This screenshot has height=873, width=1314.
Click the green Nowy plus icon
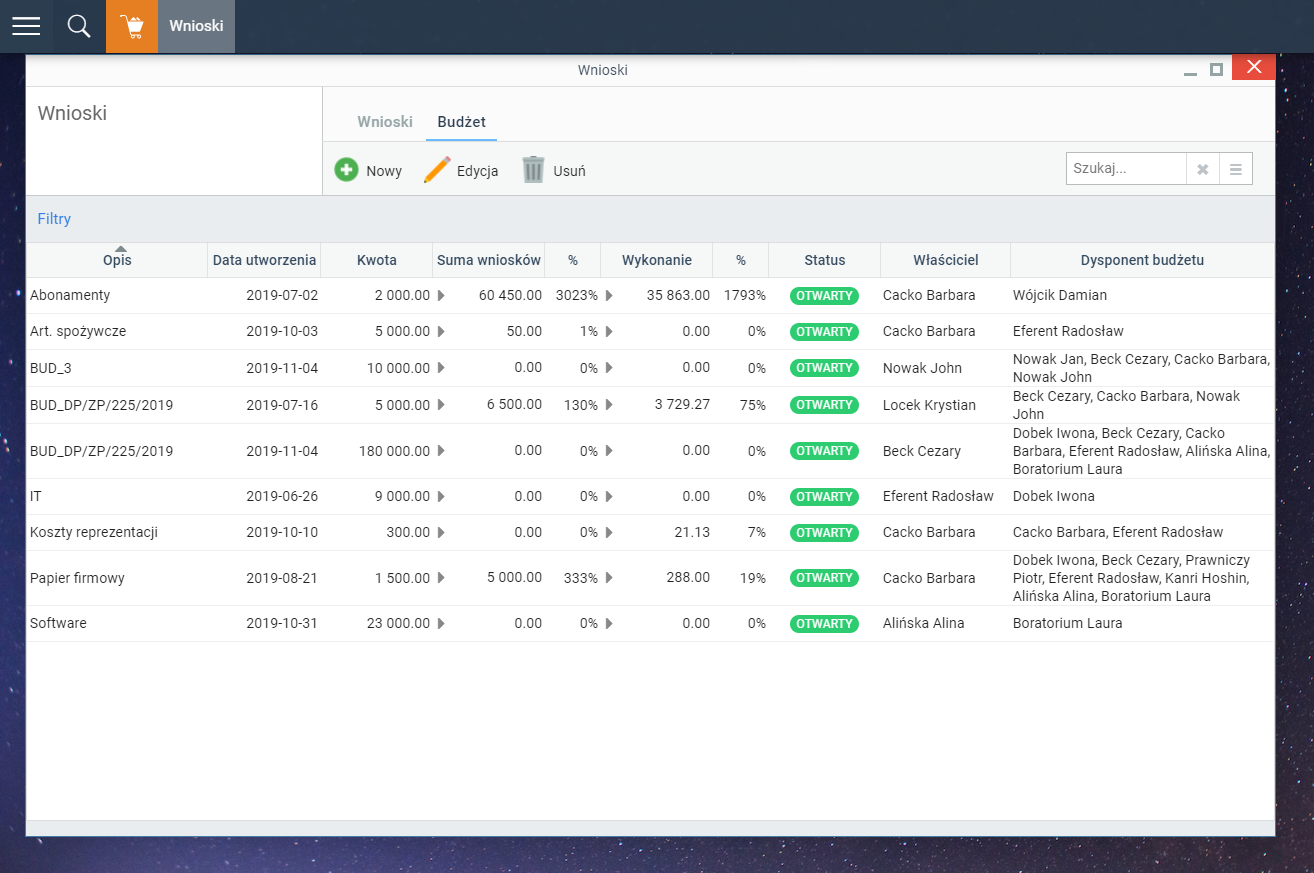tap(346, 170)
